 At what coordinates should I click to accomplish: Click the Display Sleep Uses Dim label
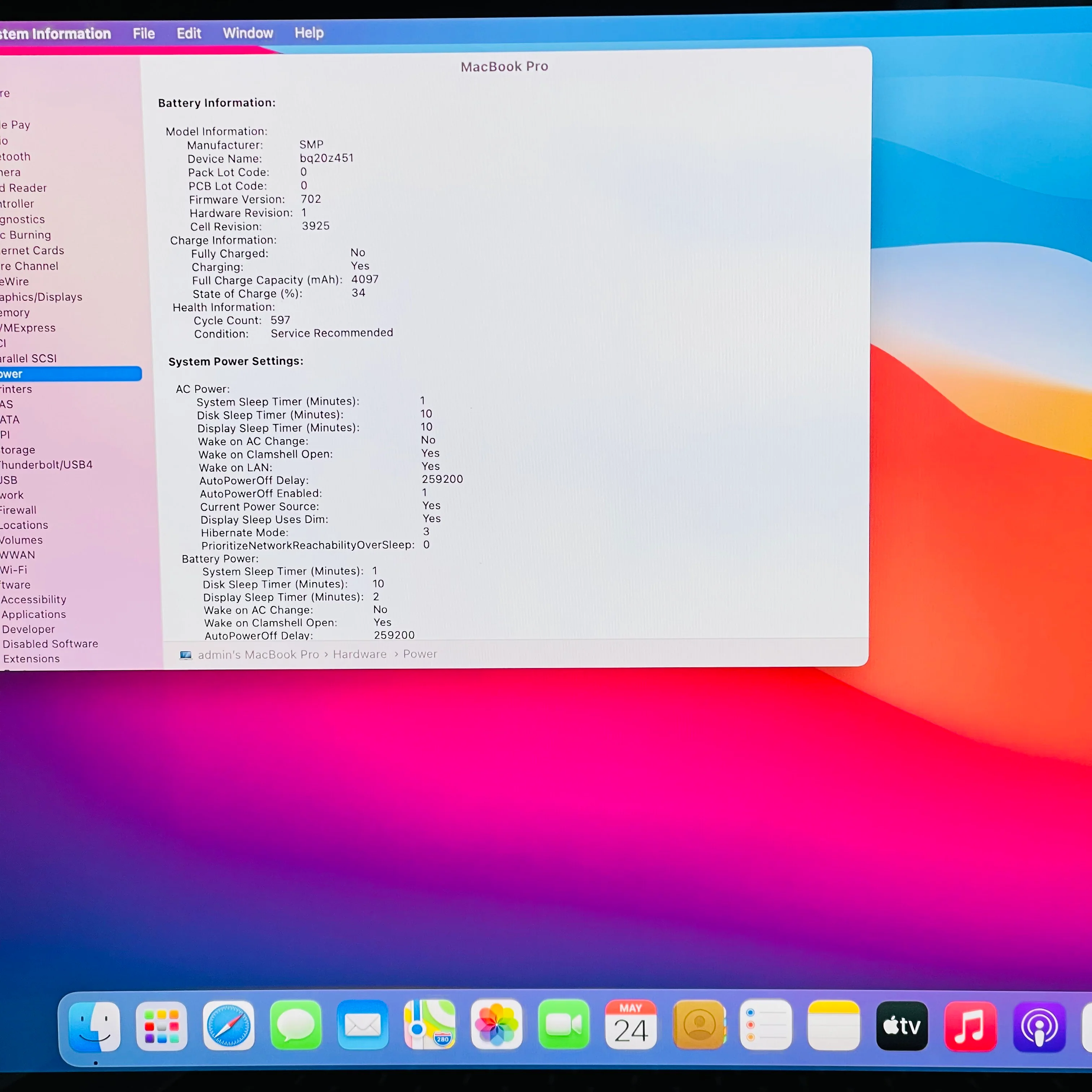point(265,519)
